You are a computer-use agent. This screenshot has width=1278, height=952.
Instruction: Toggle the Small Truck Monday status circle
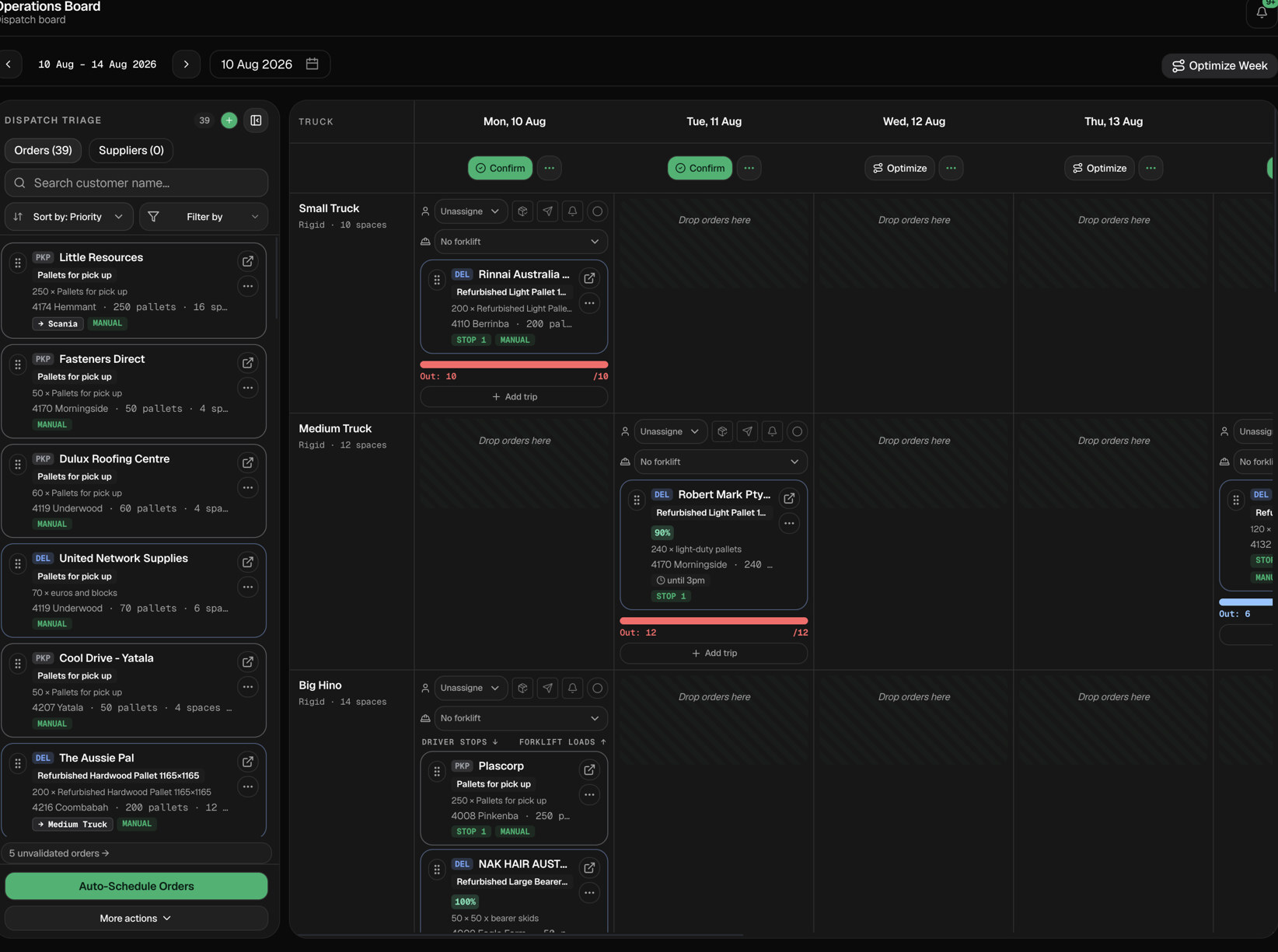coord(597,211)
